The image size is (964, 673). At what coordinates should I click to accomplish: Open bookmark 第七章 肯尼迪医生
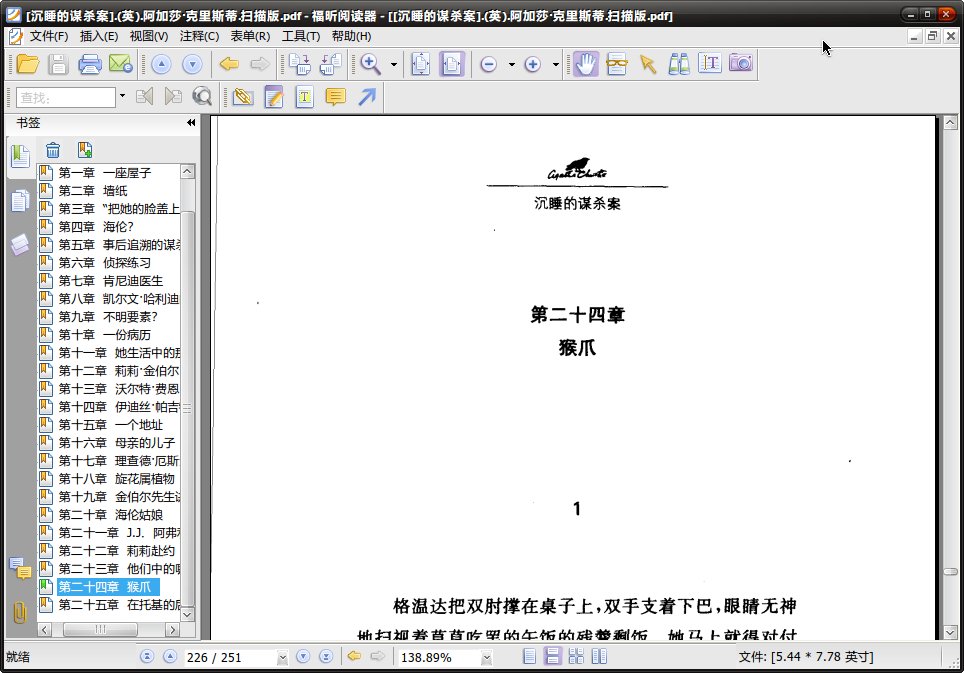[111, 281]
